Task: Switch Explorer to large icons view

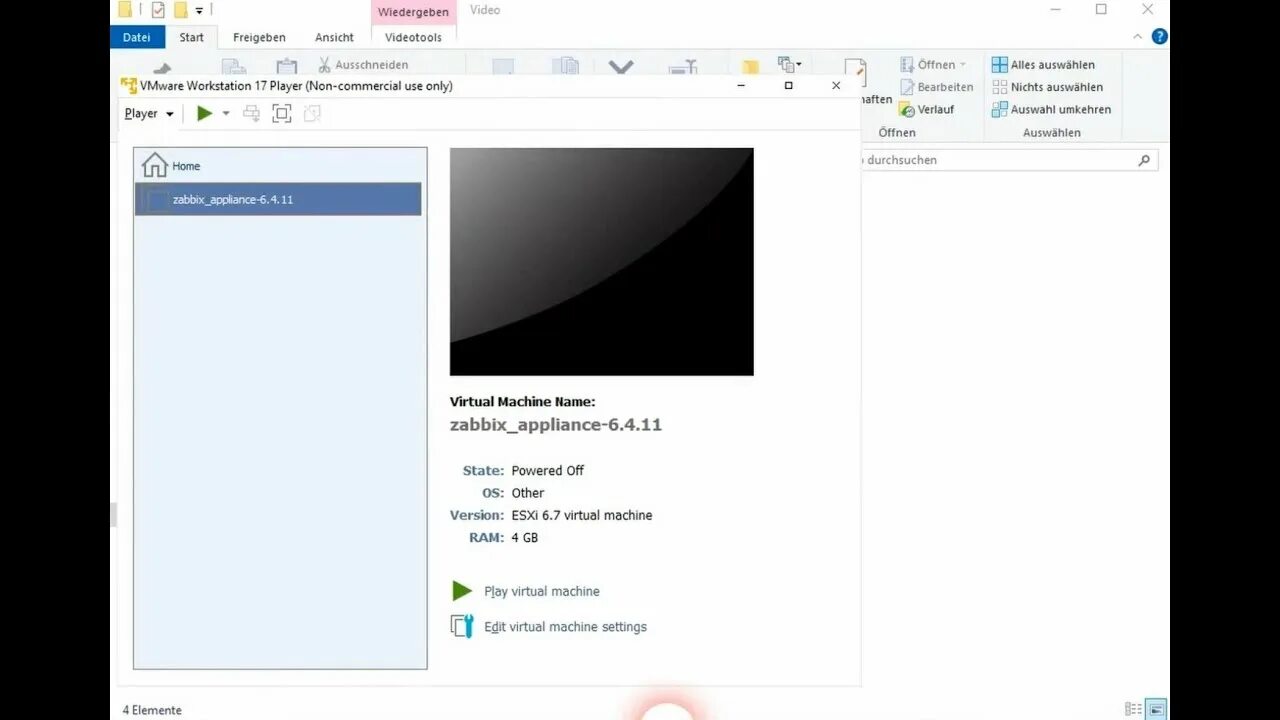Action: (1155, 709)
